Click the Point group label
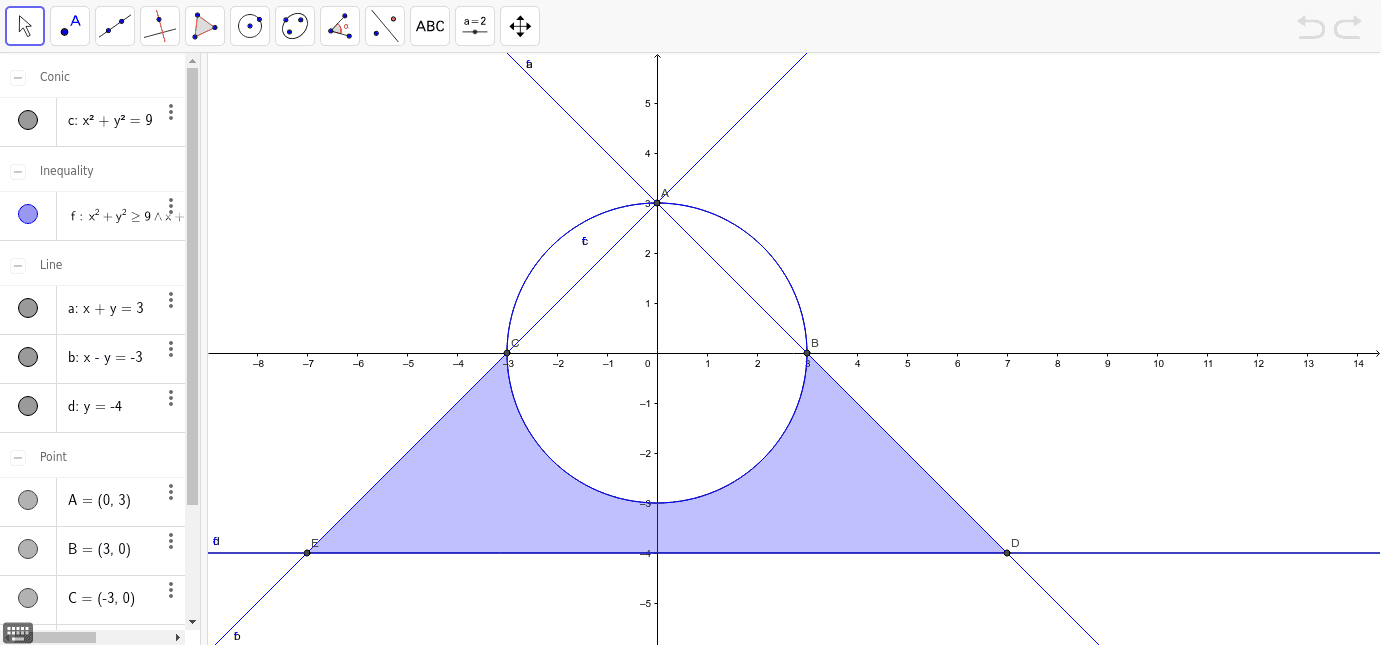 (x=53, y=457)
